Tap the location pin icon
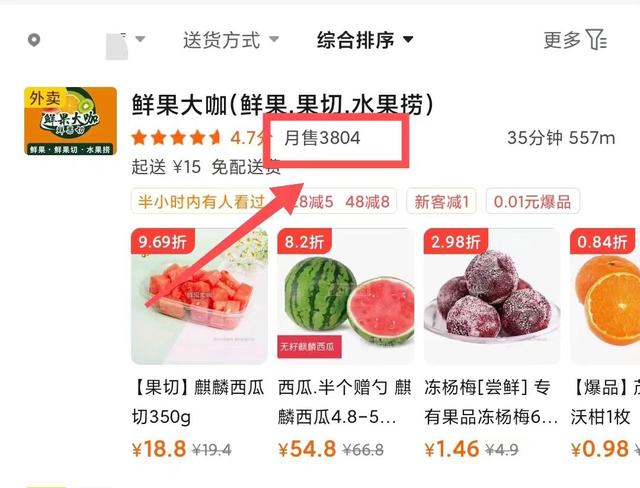 click(34, 40)
